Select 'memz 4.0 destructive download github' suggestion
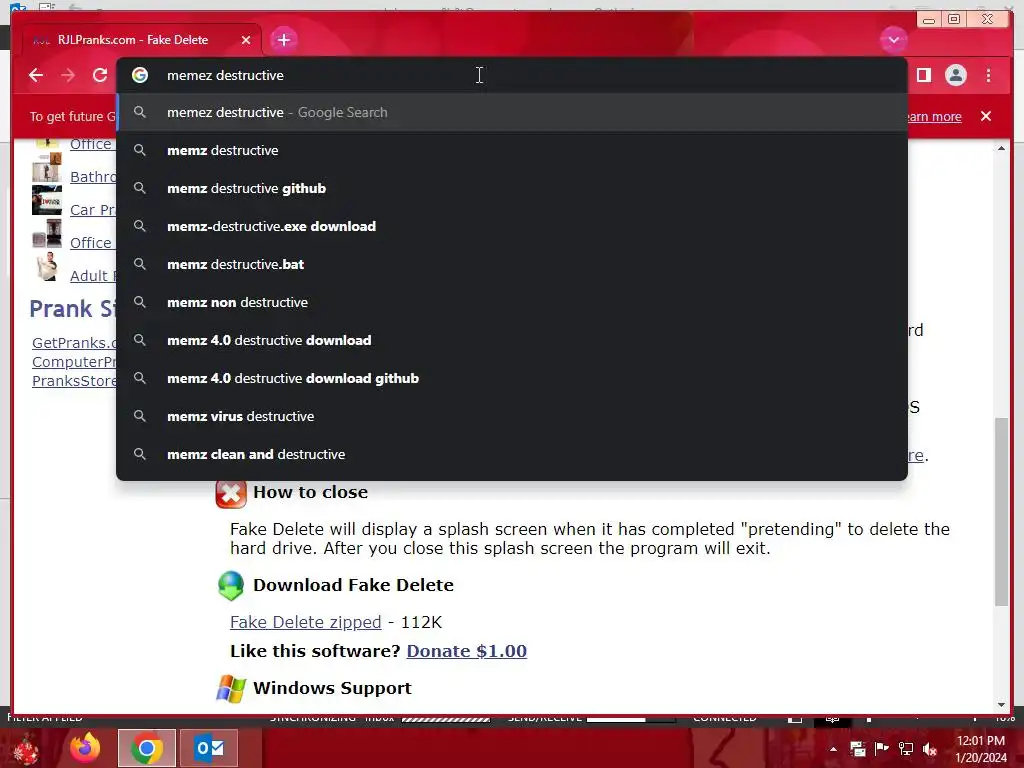1024x768 pixels. 512,377
